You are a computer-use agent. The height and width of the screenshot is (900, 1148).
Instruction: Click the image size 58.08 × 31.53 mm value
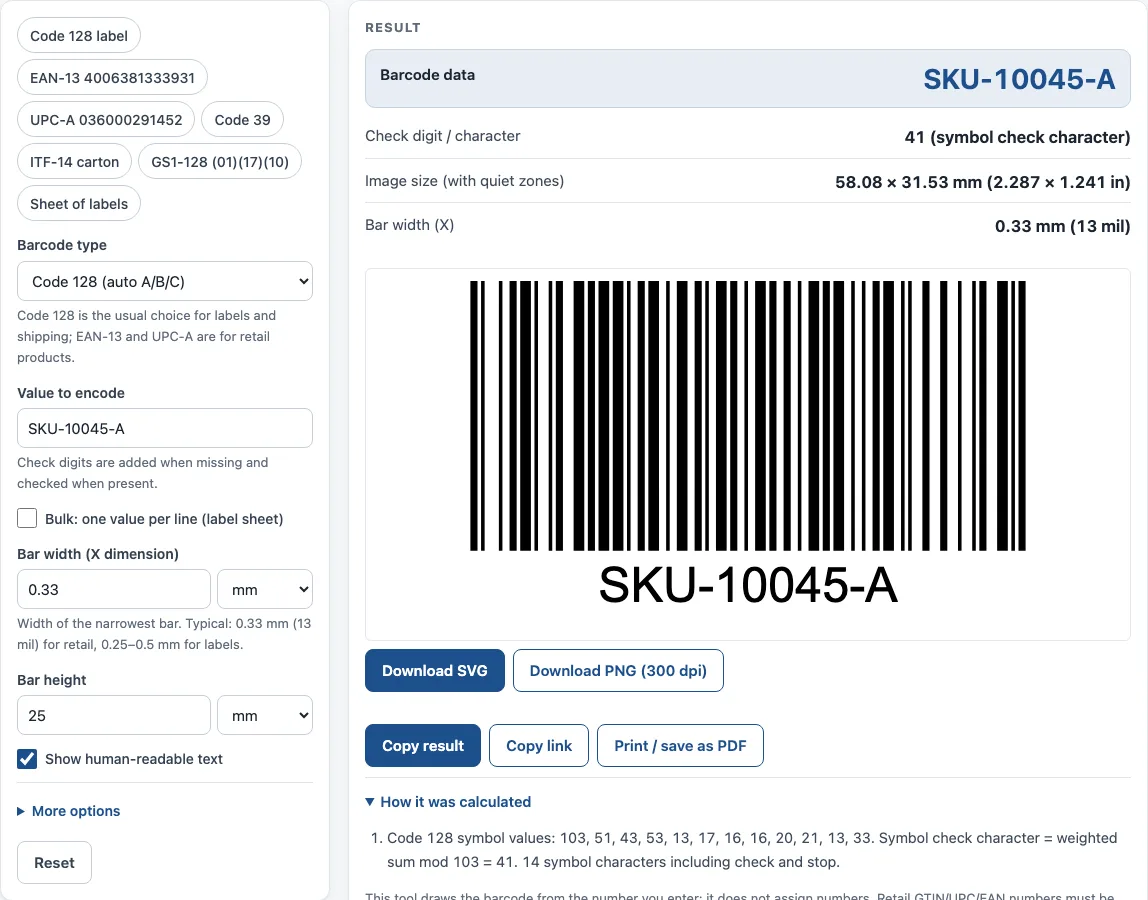tap(983, 182)
